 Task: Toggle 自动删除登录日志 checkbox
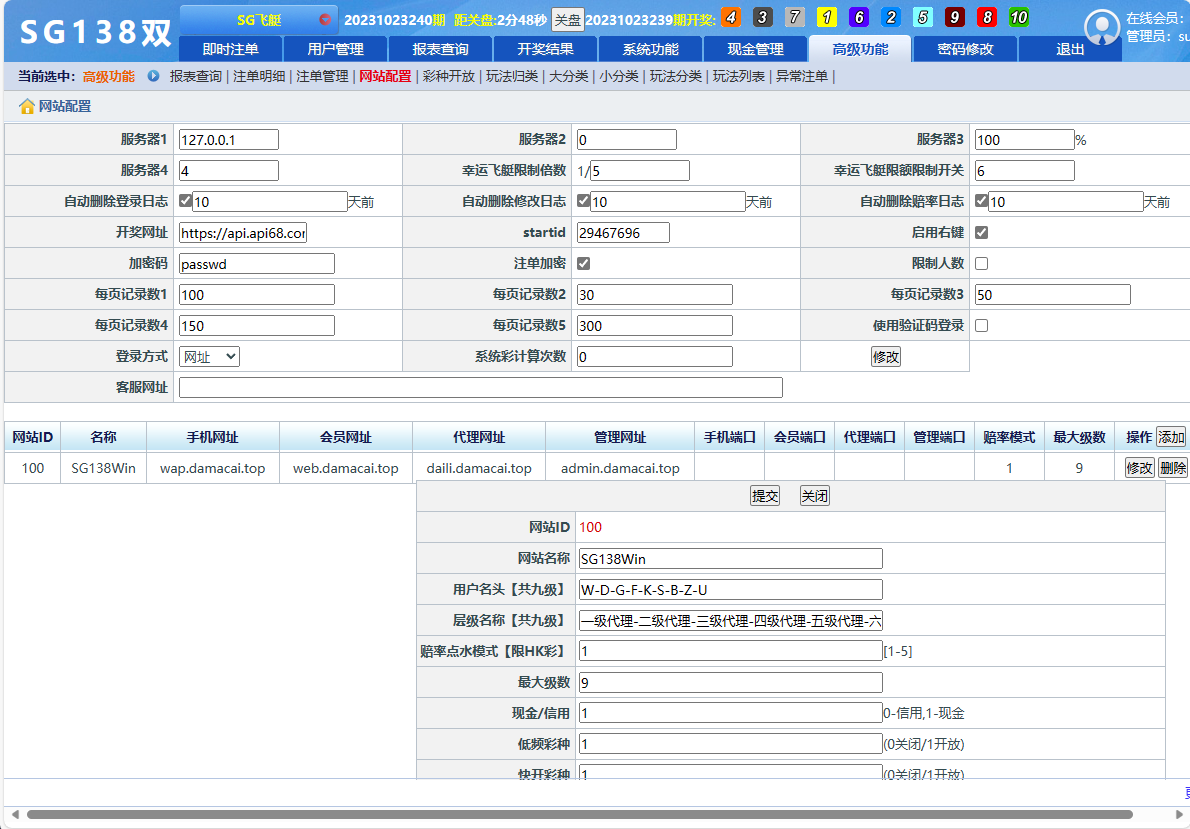[x=185, y=200]
